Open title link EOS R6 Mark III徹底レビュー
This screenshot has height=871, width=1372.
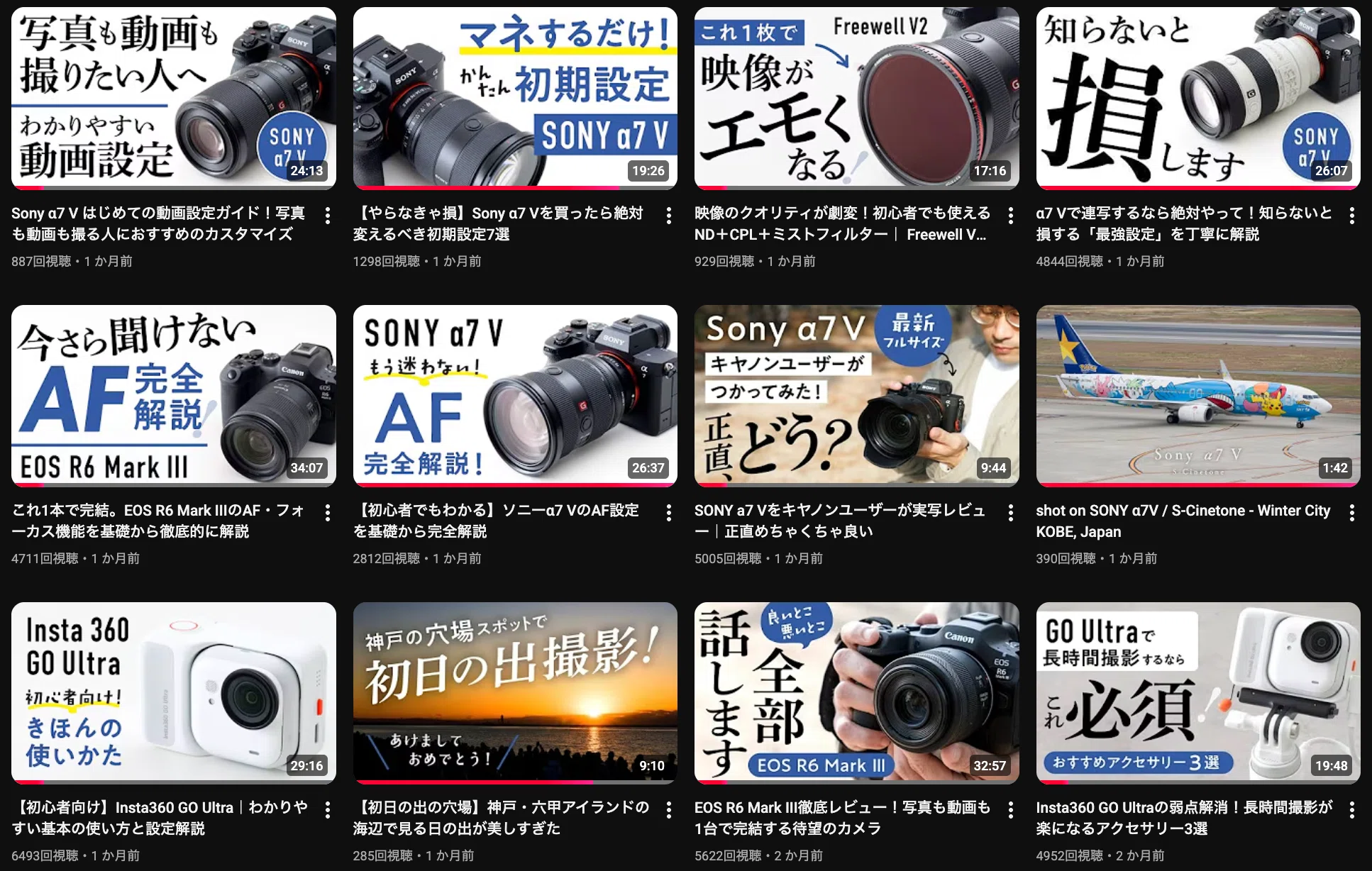pos(842,818)
